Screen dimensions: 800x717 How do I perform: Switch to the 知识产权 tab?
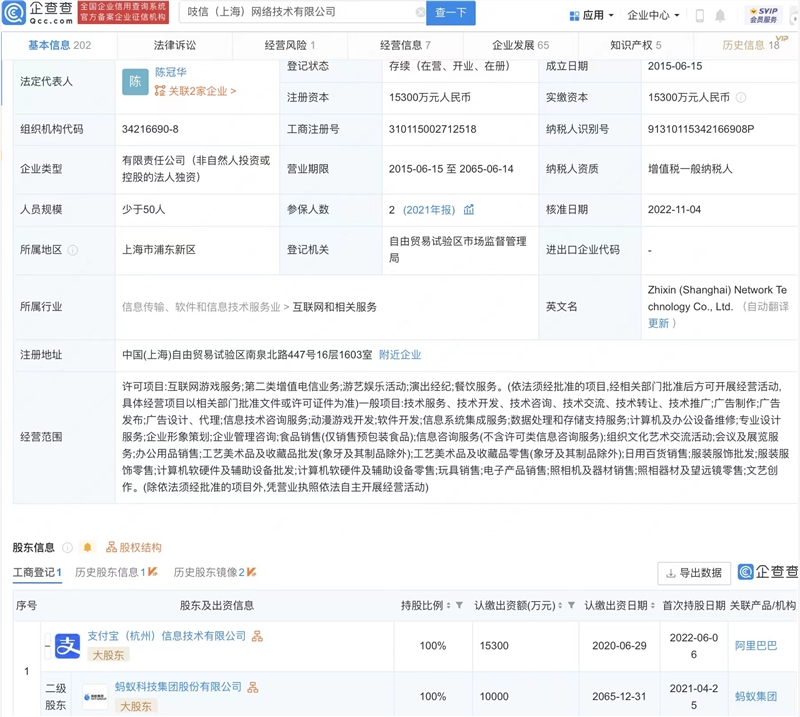click(636, 45)
